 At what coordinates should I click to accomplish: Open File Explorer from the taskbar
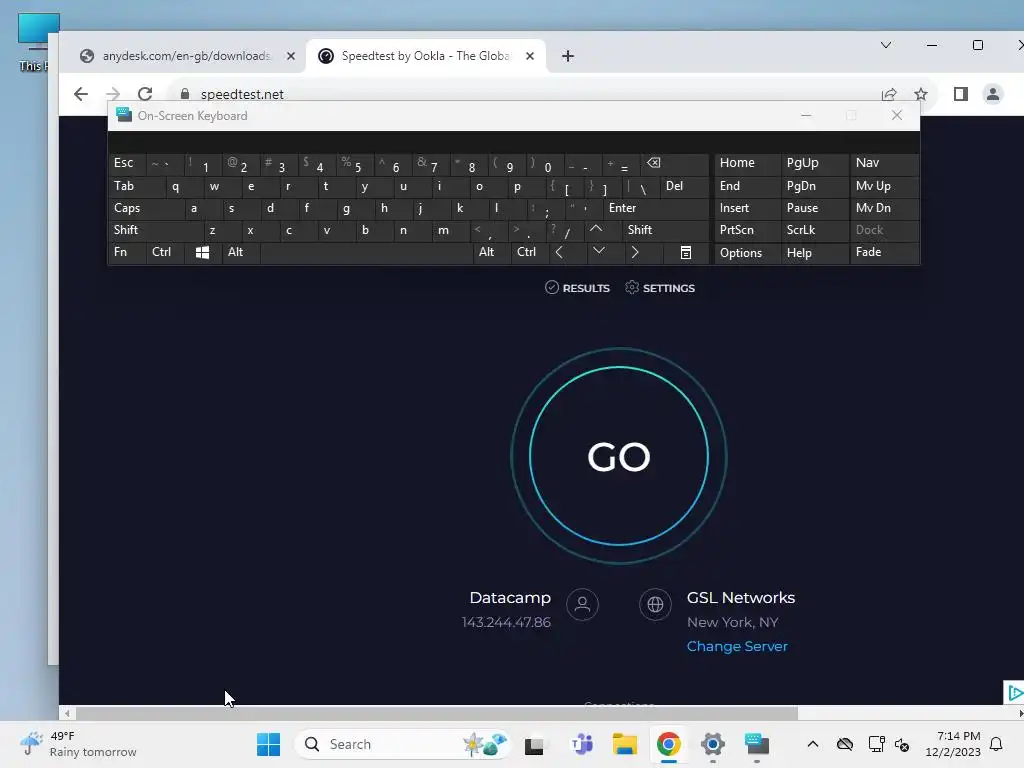[x=624, y=744]
